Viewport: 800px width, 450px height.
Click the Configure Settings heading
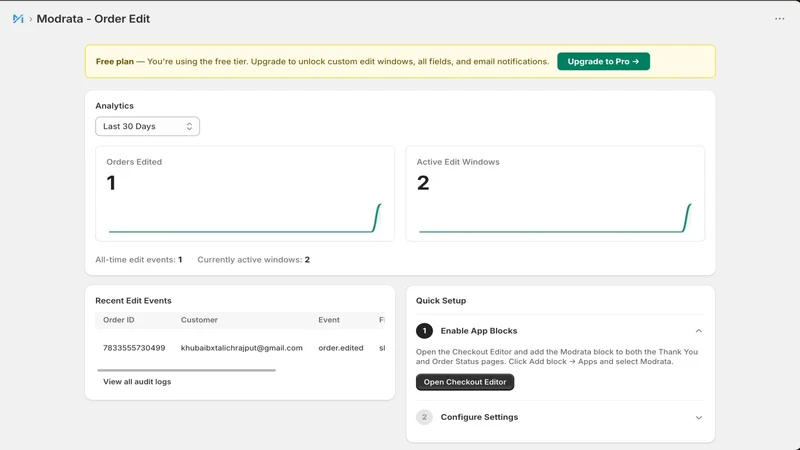(x=479, y=417)
